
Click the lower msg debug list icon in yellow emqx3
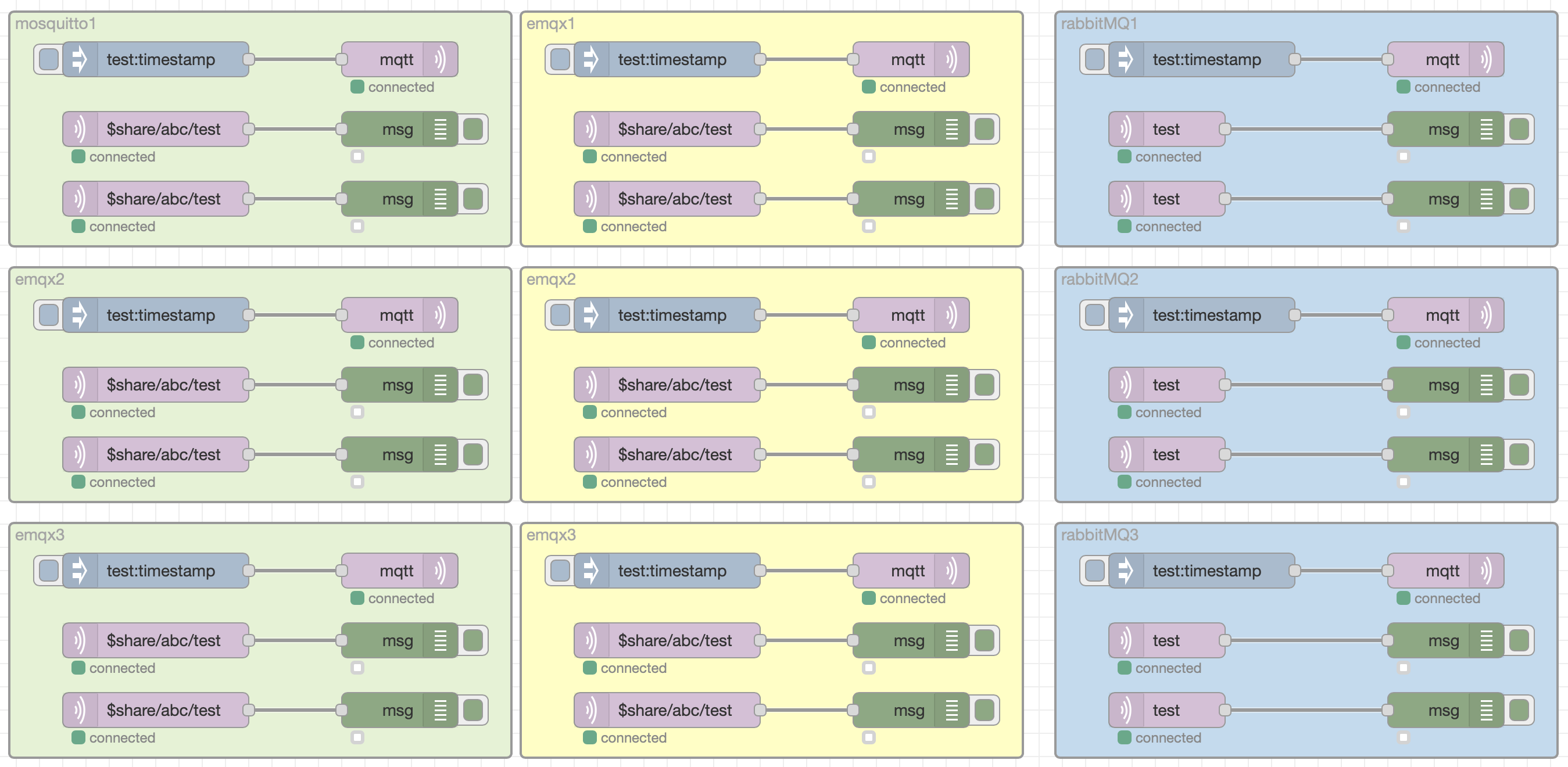(x=951, y=710)
